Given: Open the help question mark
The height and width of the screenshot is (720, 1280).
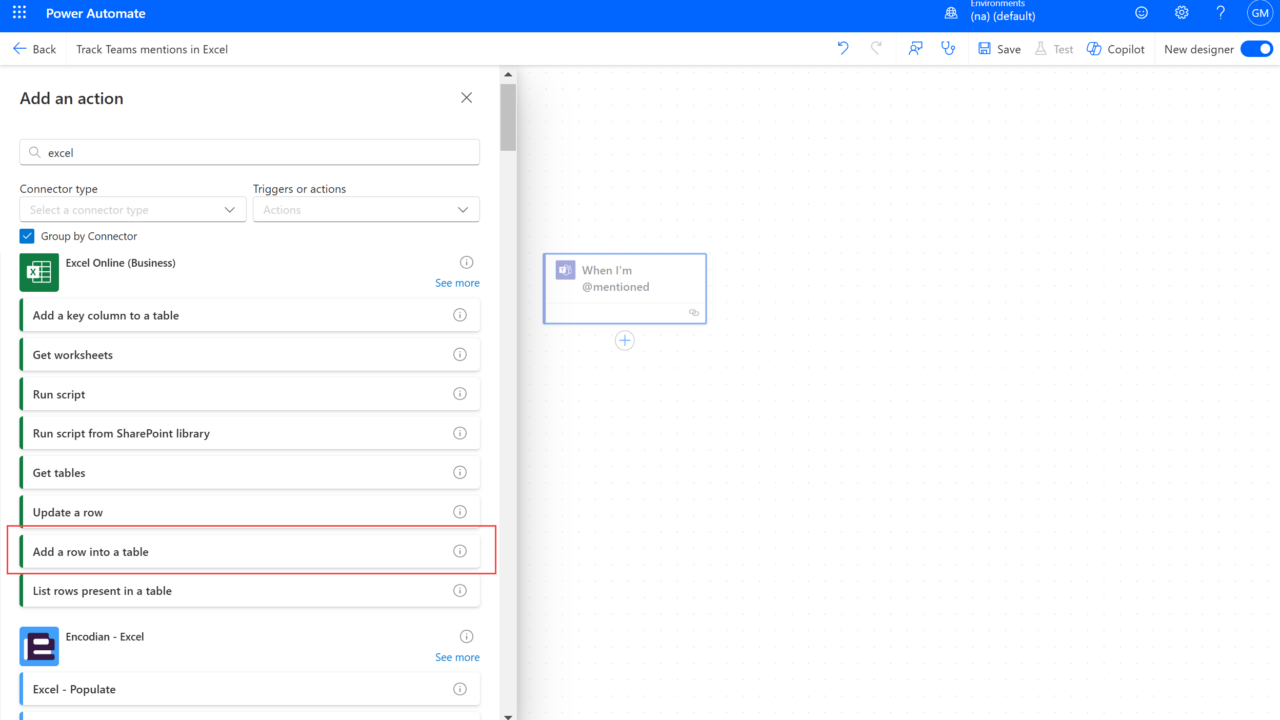Looking at the screenshot, I should [x=1221, y=13].
